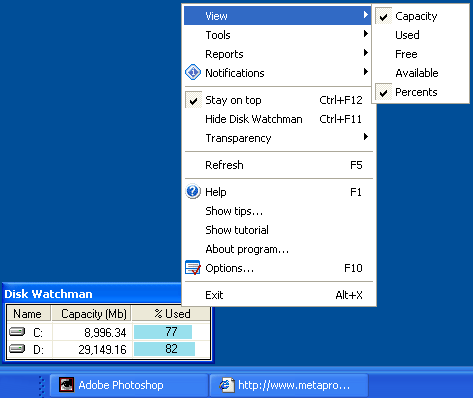Click the C: drive 77 percent usage bar

[x=163, y=332]
